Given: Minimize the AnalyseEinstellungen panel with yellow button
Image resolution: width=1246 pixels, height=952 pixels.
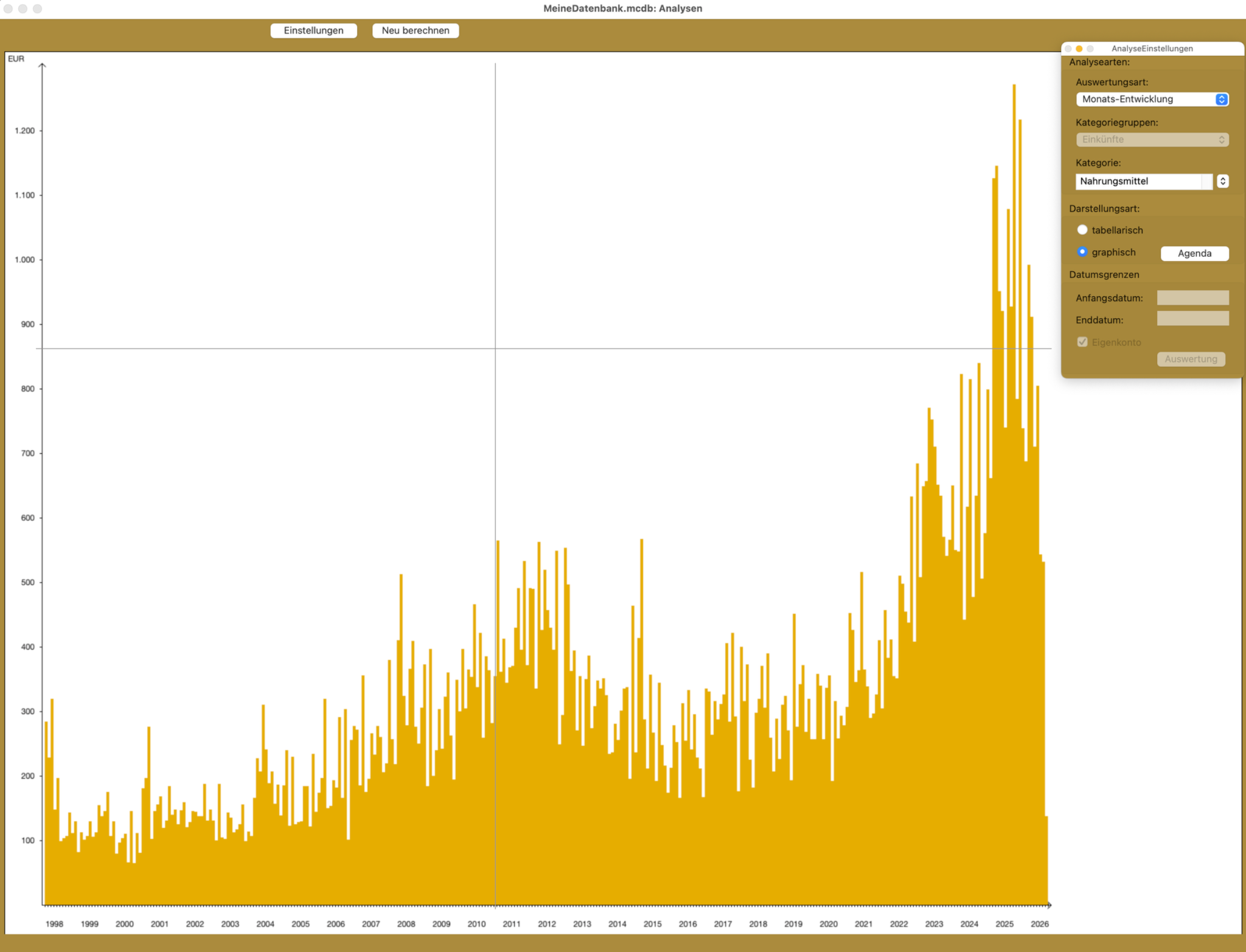Looking at the screenshot, I should 1079,49.
